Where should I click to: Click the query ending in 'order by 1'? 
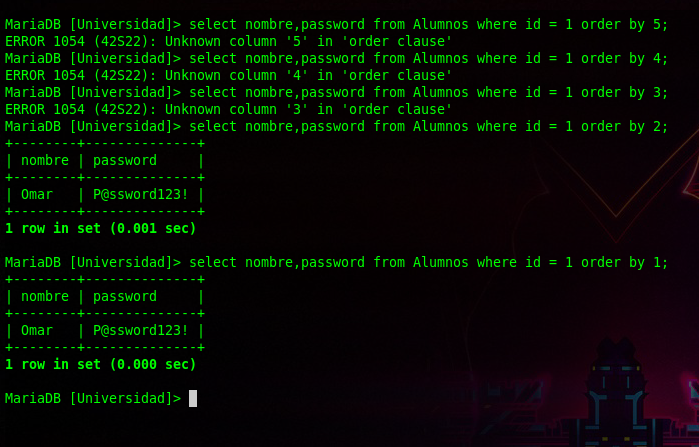[x=428, y=262]
